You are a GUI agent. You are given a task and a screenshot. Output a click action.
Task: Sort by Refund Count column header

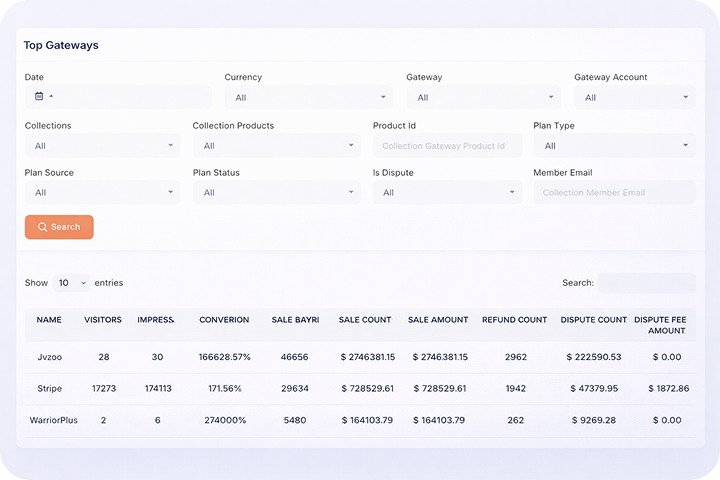pos(514,320)
